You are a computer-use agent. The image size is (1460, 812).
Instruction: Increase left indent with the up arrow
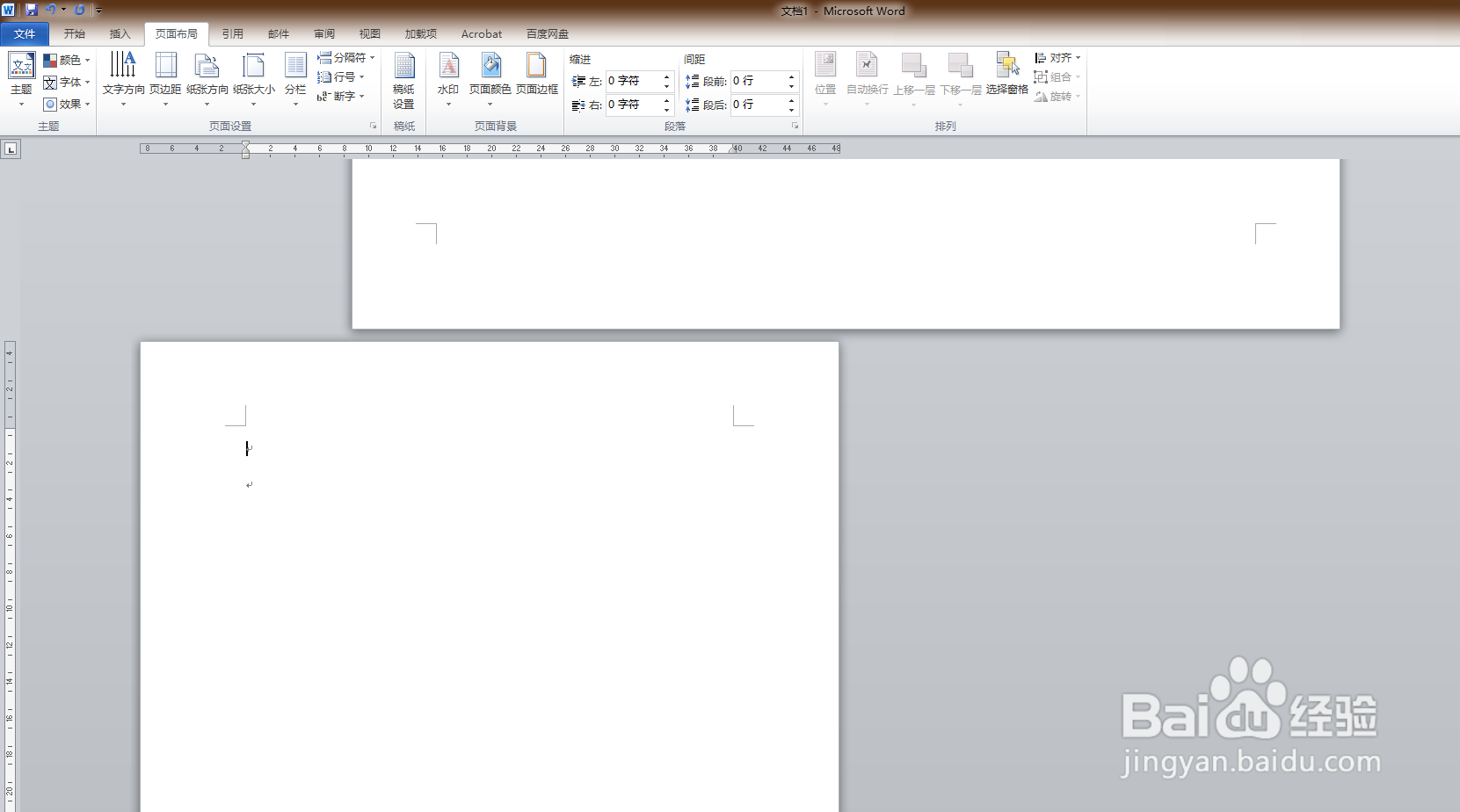pyautogui.click(x=667, y=76)
